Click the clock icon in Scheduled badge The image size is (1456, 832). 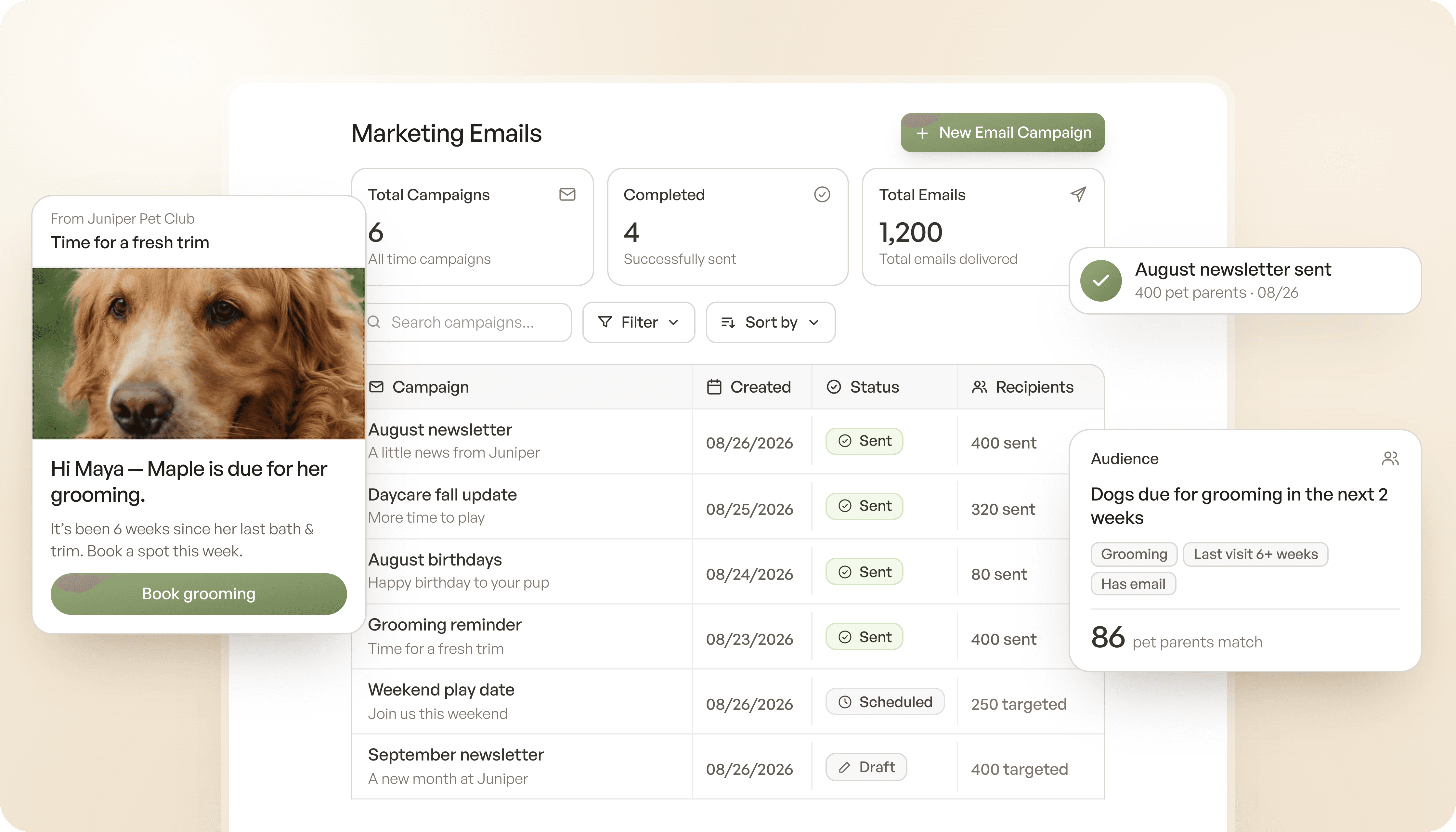click(x=845, y=702)
